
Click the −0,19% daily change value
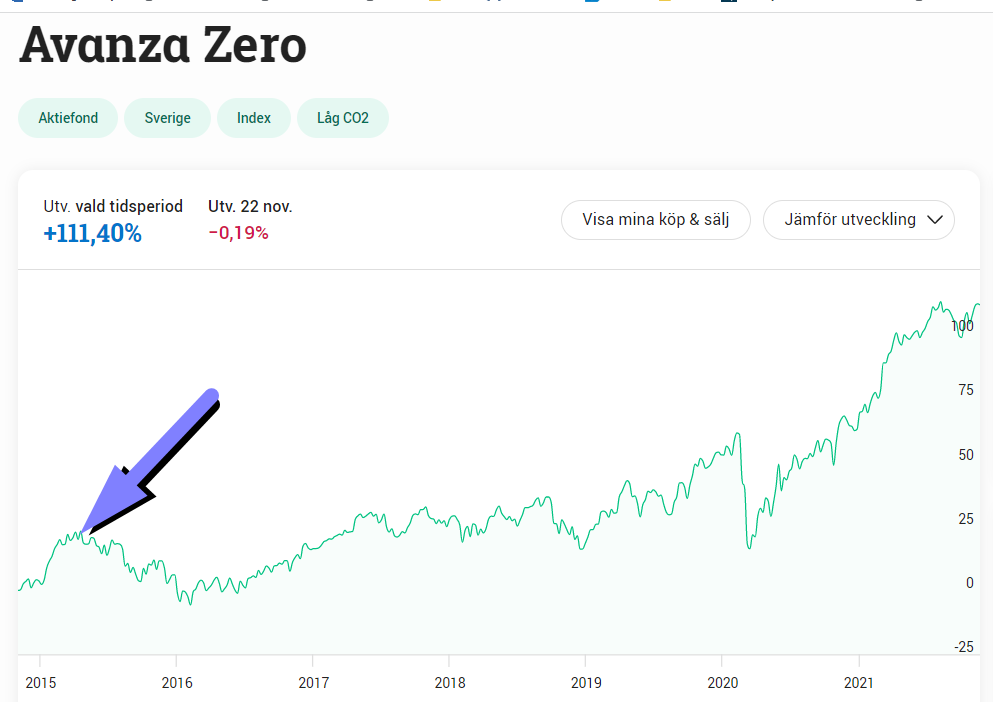239,233
